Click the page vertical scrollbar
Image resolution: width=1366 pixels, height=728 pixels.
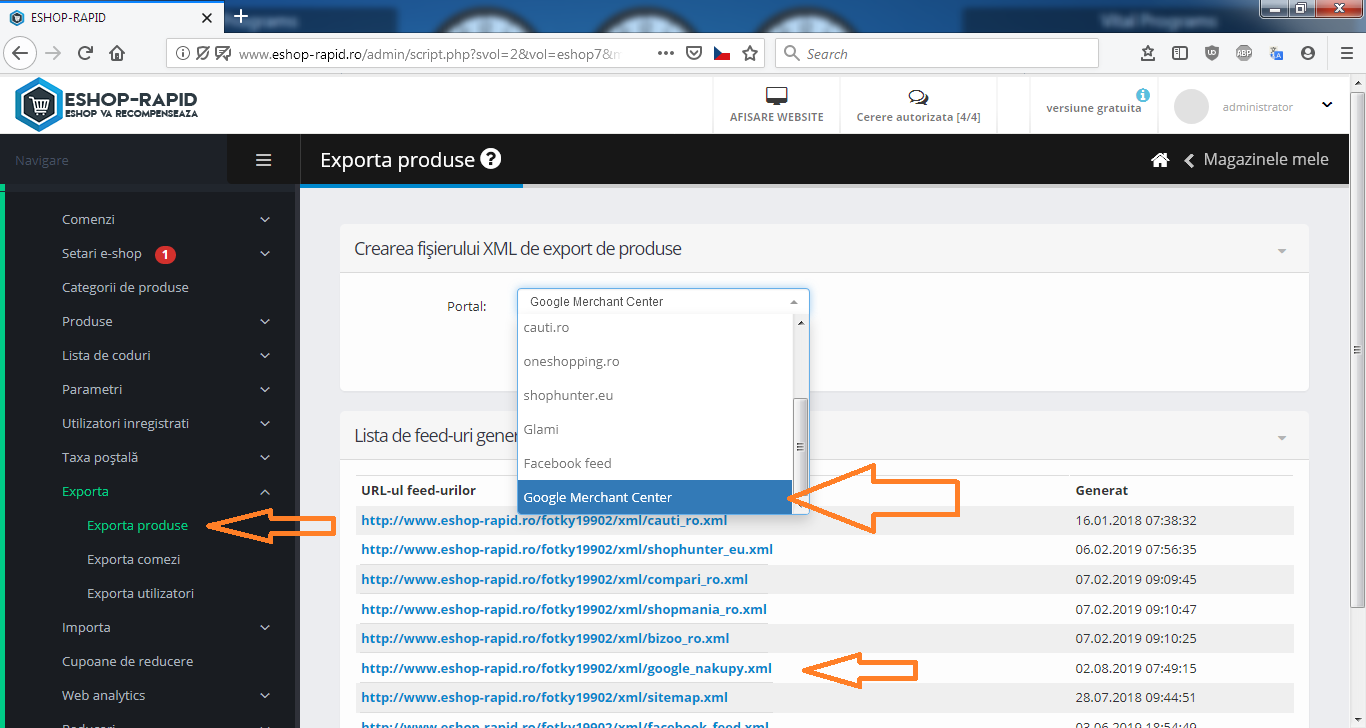pyautogui.click(x=1357, y=350)
